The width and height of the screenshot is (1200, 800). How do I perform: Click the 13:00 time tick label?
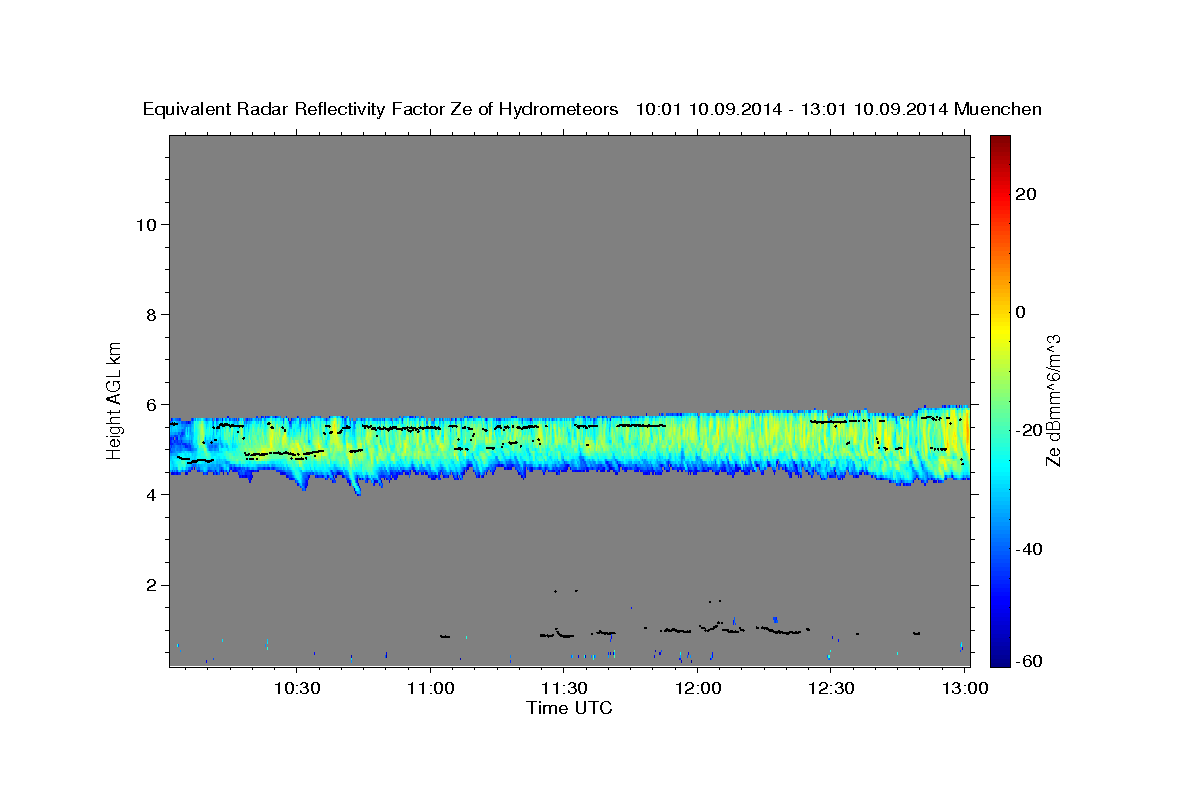[x=964, y=688]
